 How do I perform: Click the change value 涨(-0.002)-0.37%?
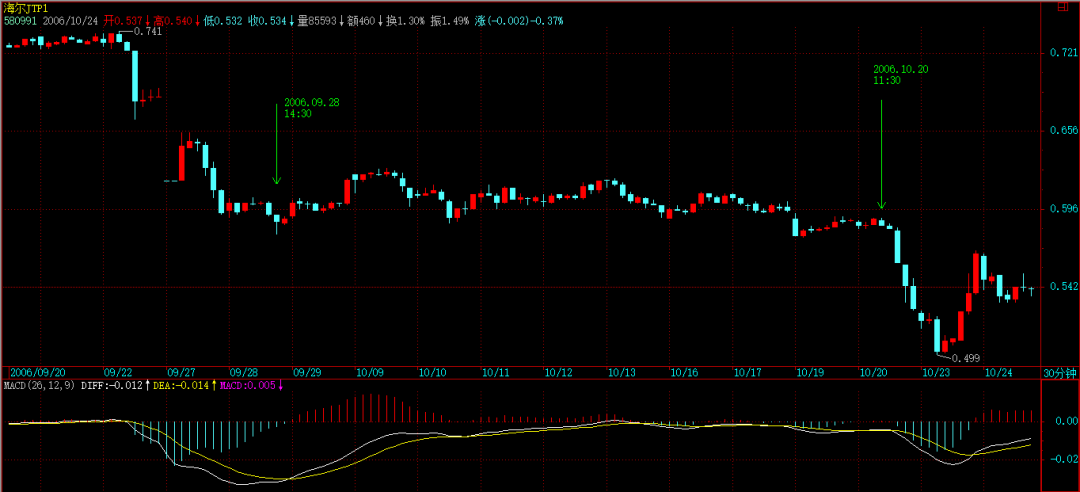519,21
